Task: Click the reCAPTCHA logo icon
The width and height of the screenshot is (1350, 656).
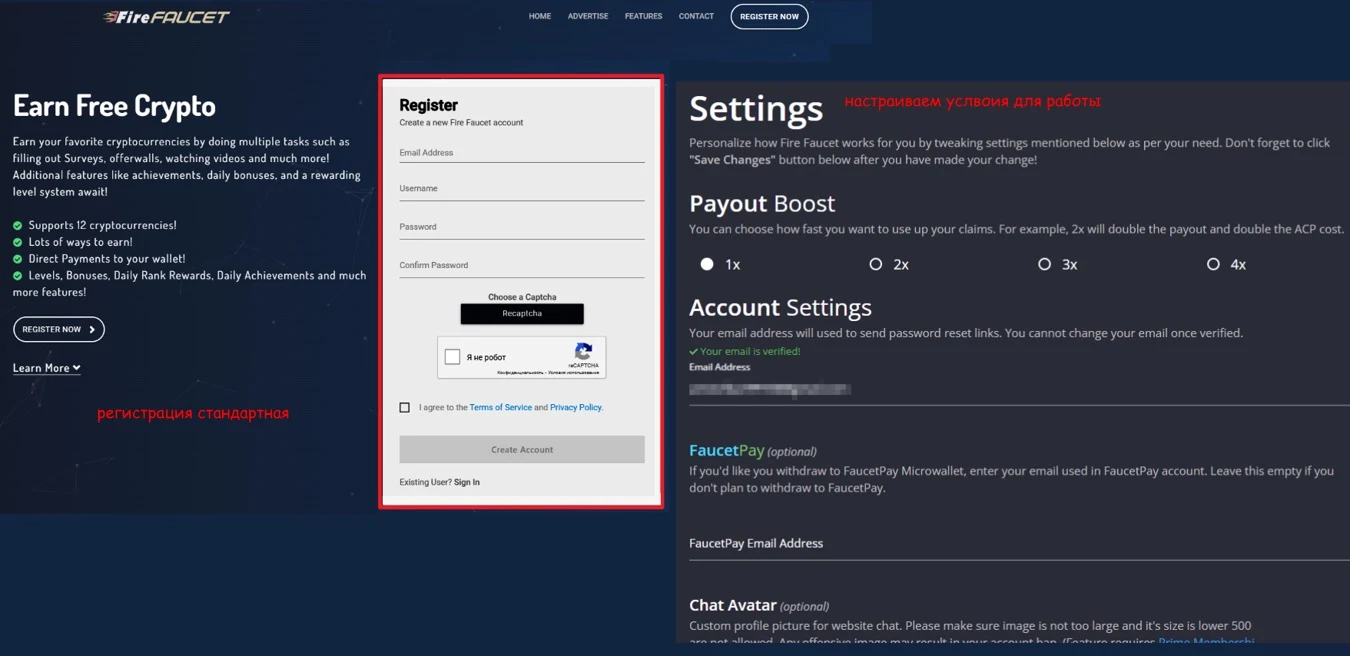Action: click(584, 351)
